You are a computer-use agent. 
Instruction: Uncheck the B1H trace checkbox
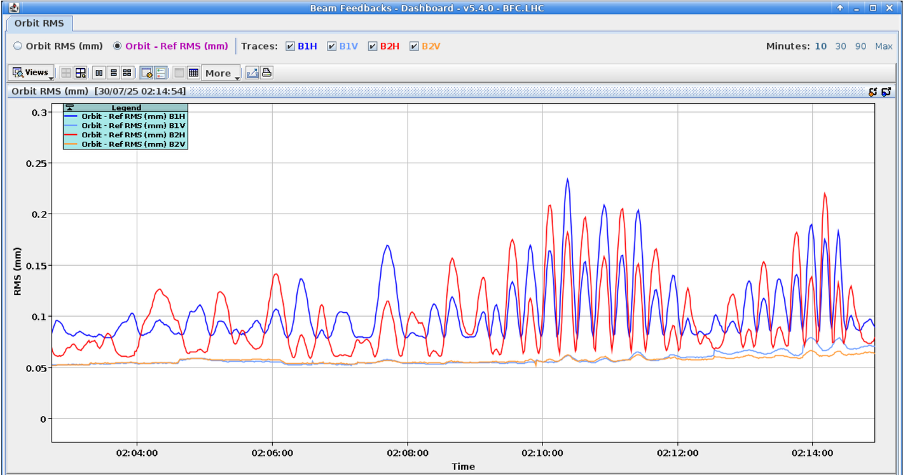(x=290, y=46)
